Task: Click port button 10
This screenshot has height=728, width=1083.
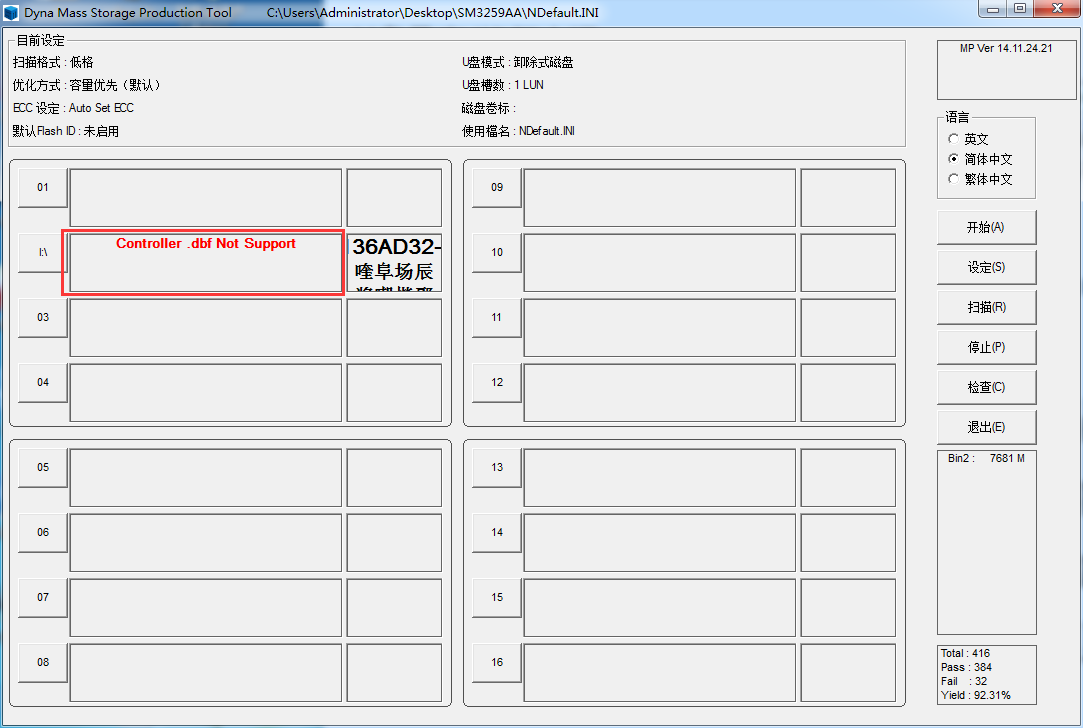Action: 497,252
